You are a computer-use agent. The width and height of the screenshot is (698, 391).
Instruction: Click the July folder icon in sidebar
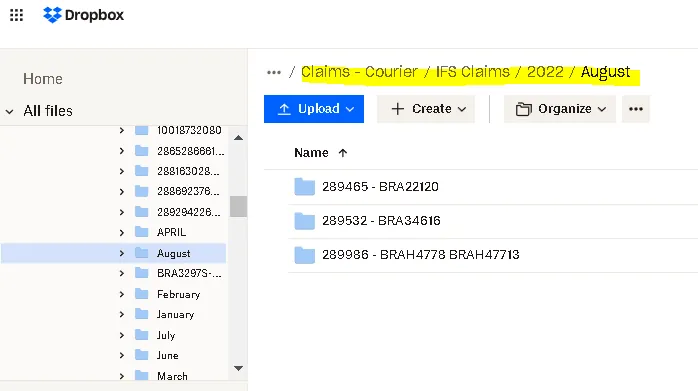(142, 334)
